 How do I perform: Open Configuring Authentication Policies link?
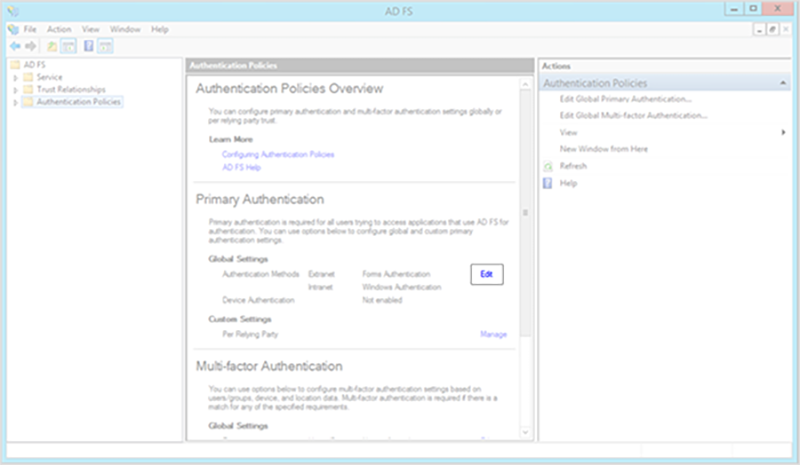point(278,154)
